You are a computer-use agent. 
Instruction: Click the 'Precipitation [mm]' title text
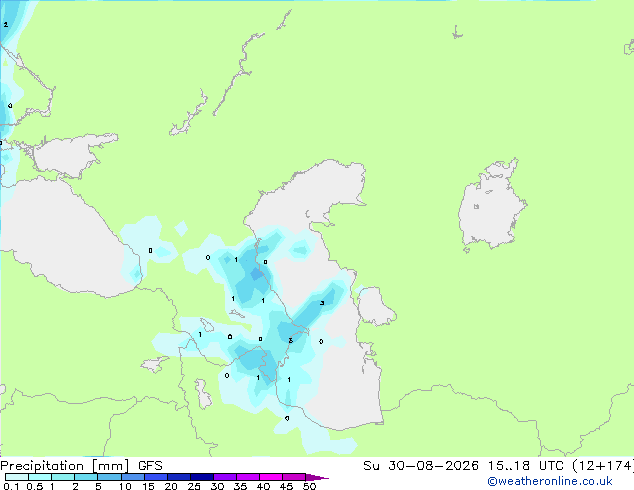64,466
